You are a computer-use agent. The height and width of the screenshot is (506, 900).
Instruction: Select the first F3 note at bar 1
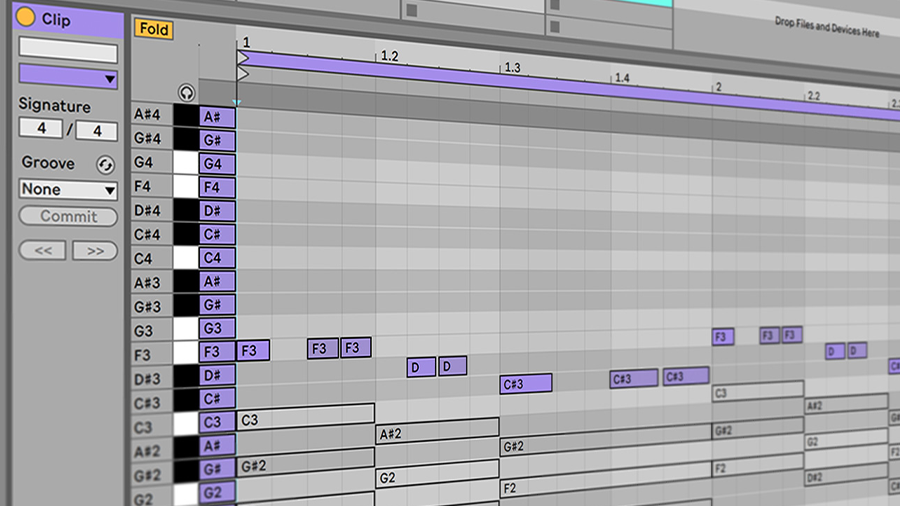pyautogui.click(x=253, y=351)
